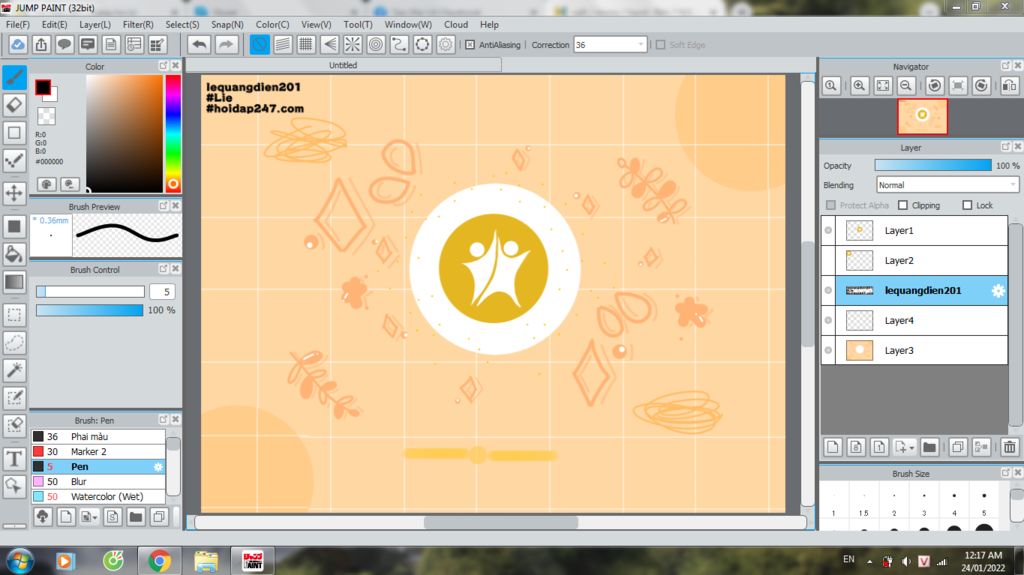
Task: Expand add-layer dropdown arrow in Layer panel
Action: coord(912,448)
